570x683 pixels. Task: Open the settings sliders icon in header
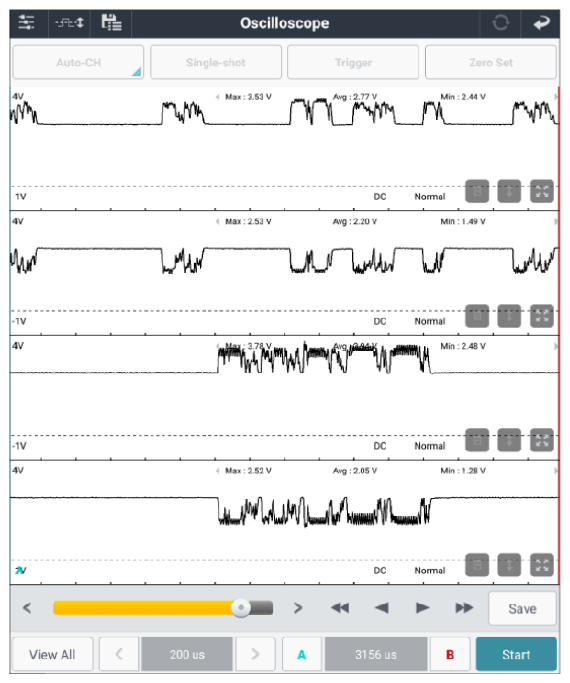pyautogui.click(x=27, y=23)
